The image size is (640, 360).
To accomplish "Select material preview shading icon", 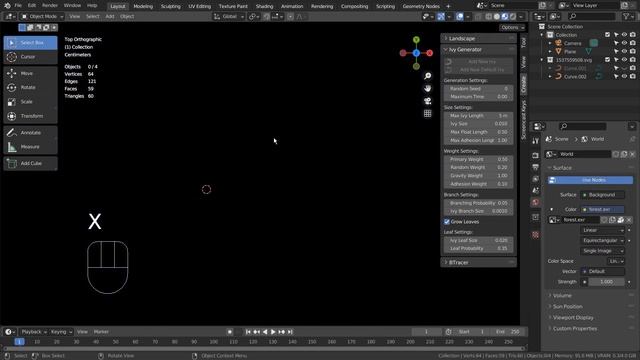I will (505, 17).
